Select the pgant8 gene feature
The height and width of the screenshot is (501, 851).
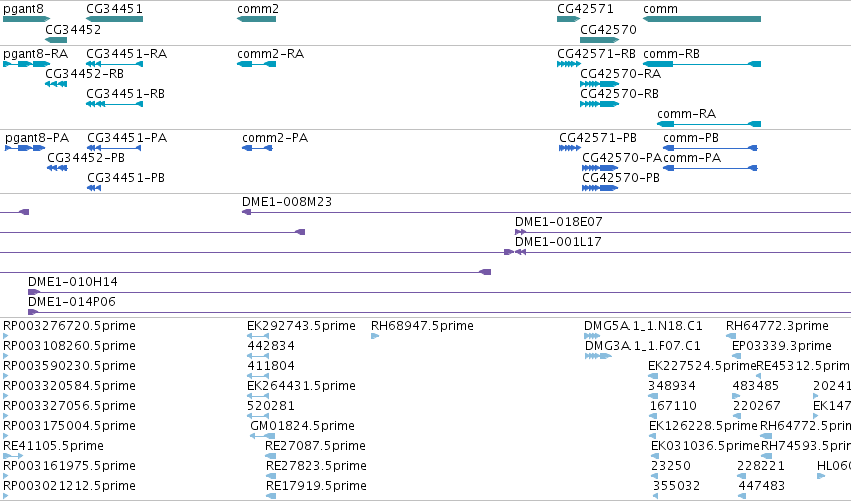pos(26,19)
